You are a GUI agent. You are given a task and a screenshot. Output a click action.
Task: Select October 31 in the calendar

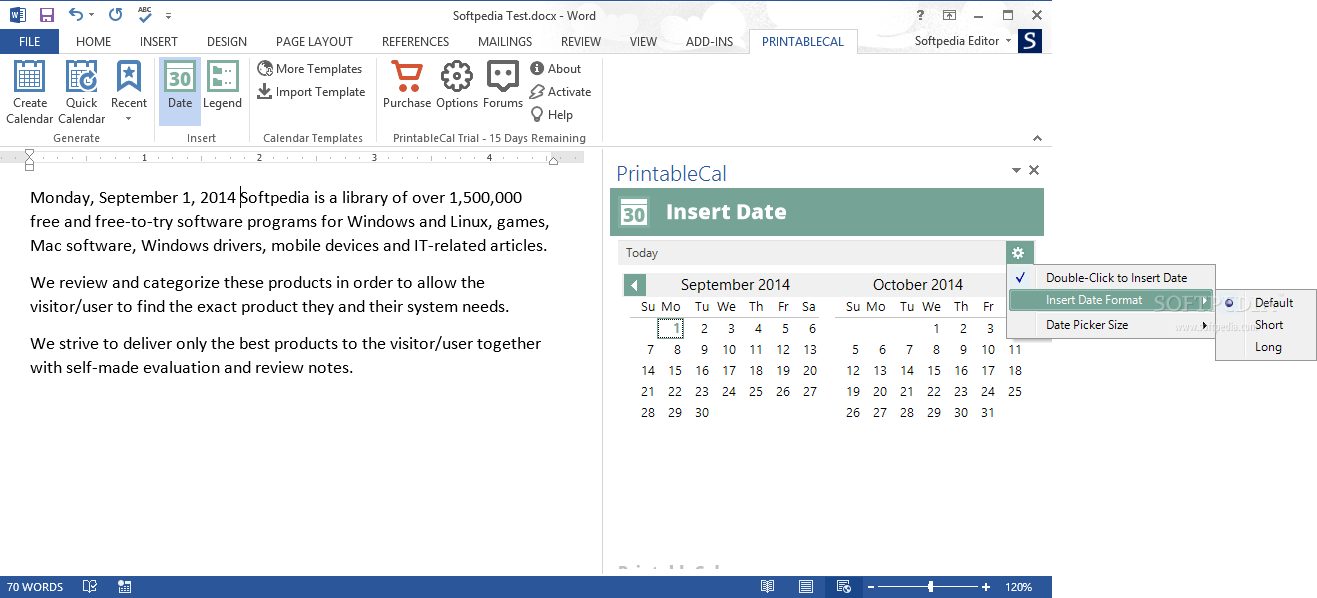click(x=988, y=413)
